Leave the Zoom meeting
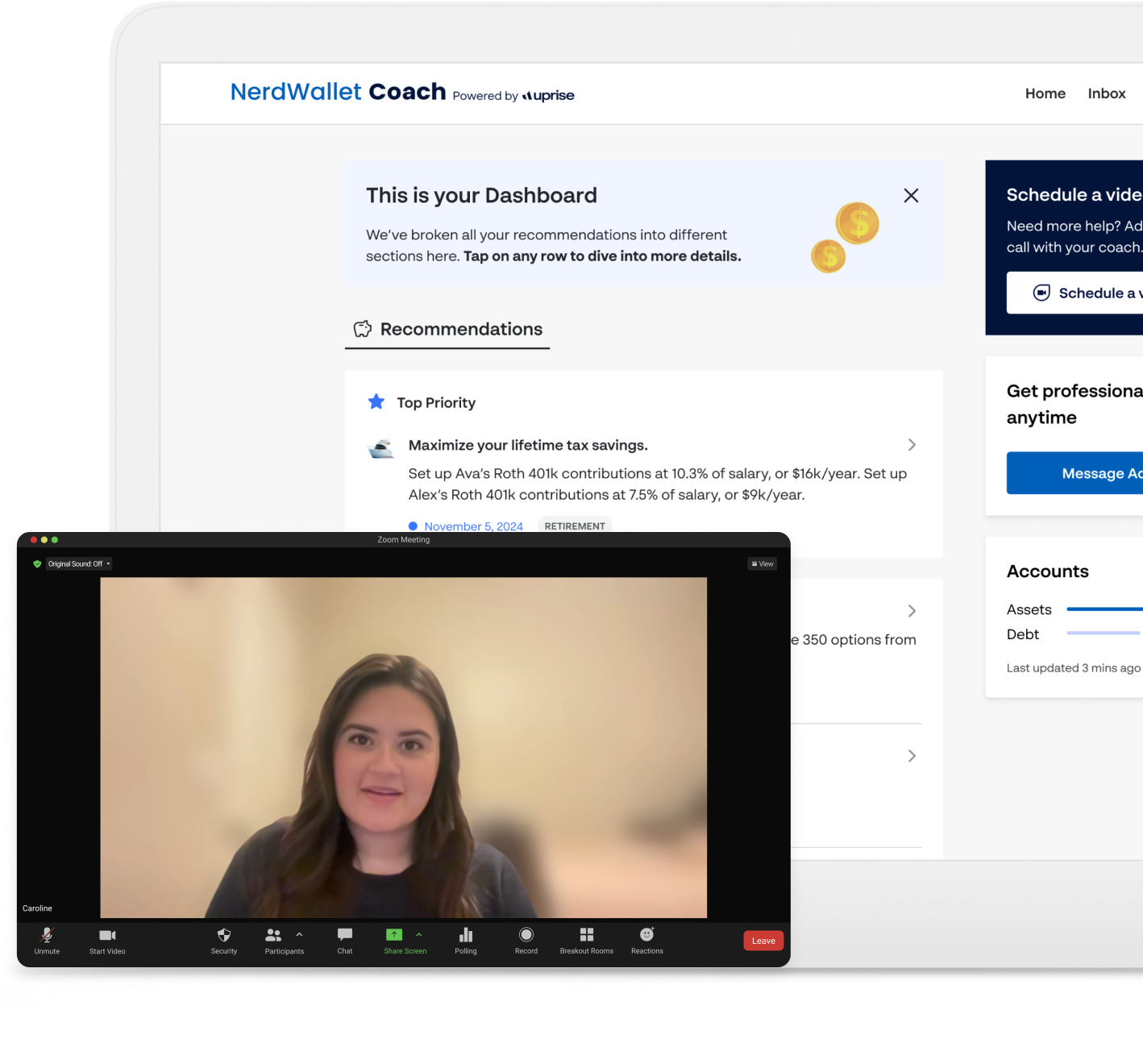This screenshot has width=1143, height=1064. tap(763, 941)
